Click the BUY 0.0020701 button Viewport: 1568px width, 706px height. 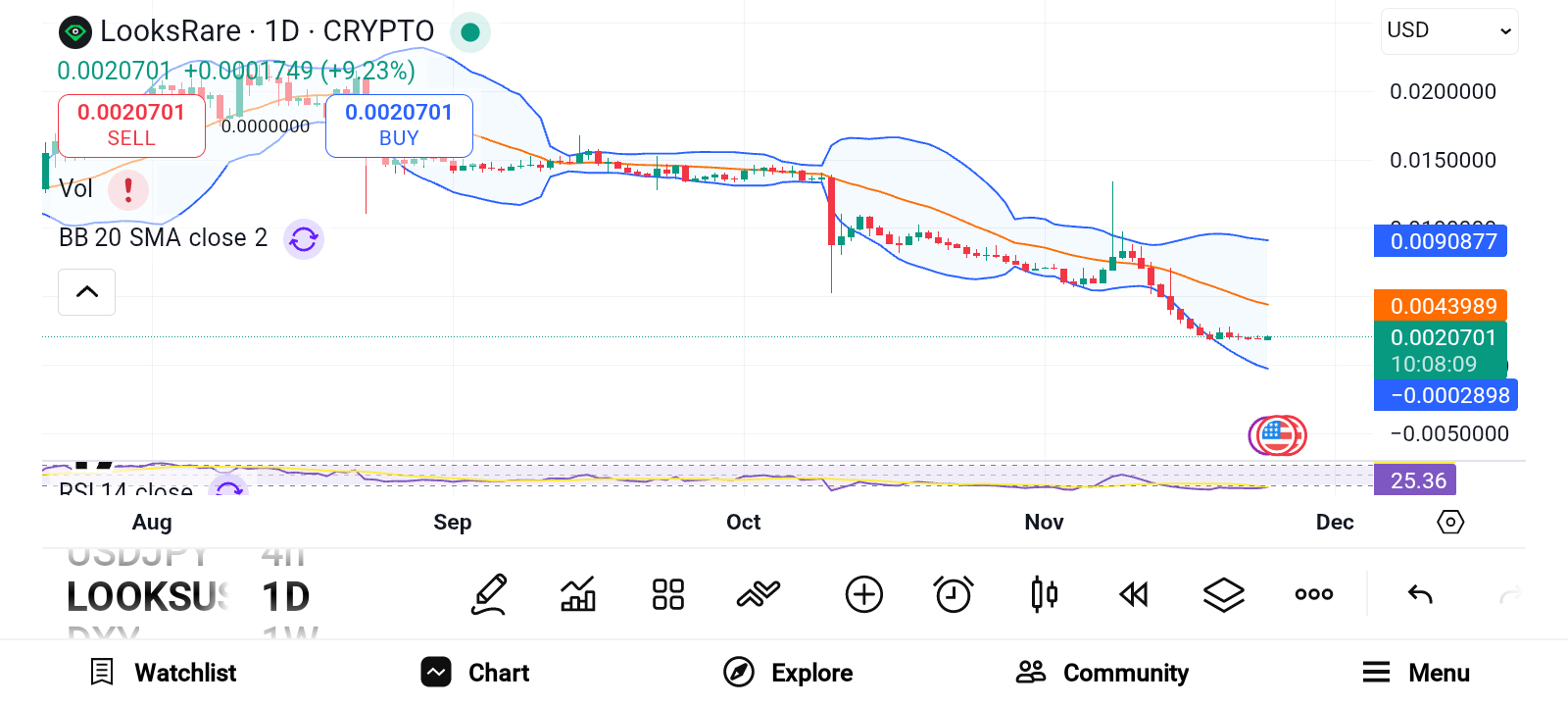tap(399, 126)
